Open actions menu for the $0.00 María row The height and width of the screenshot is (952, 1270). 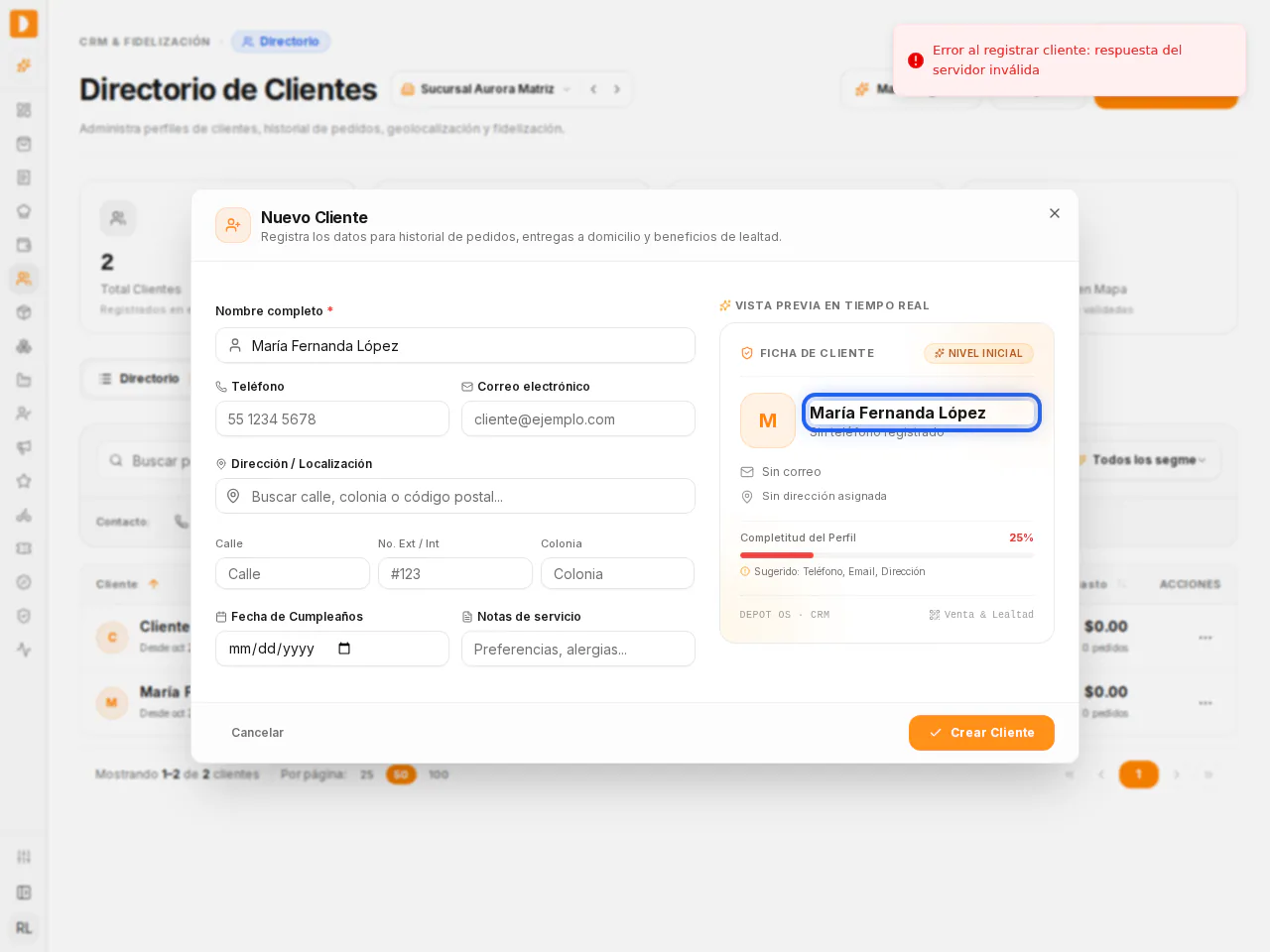pos(1206,703)
